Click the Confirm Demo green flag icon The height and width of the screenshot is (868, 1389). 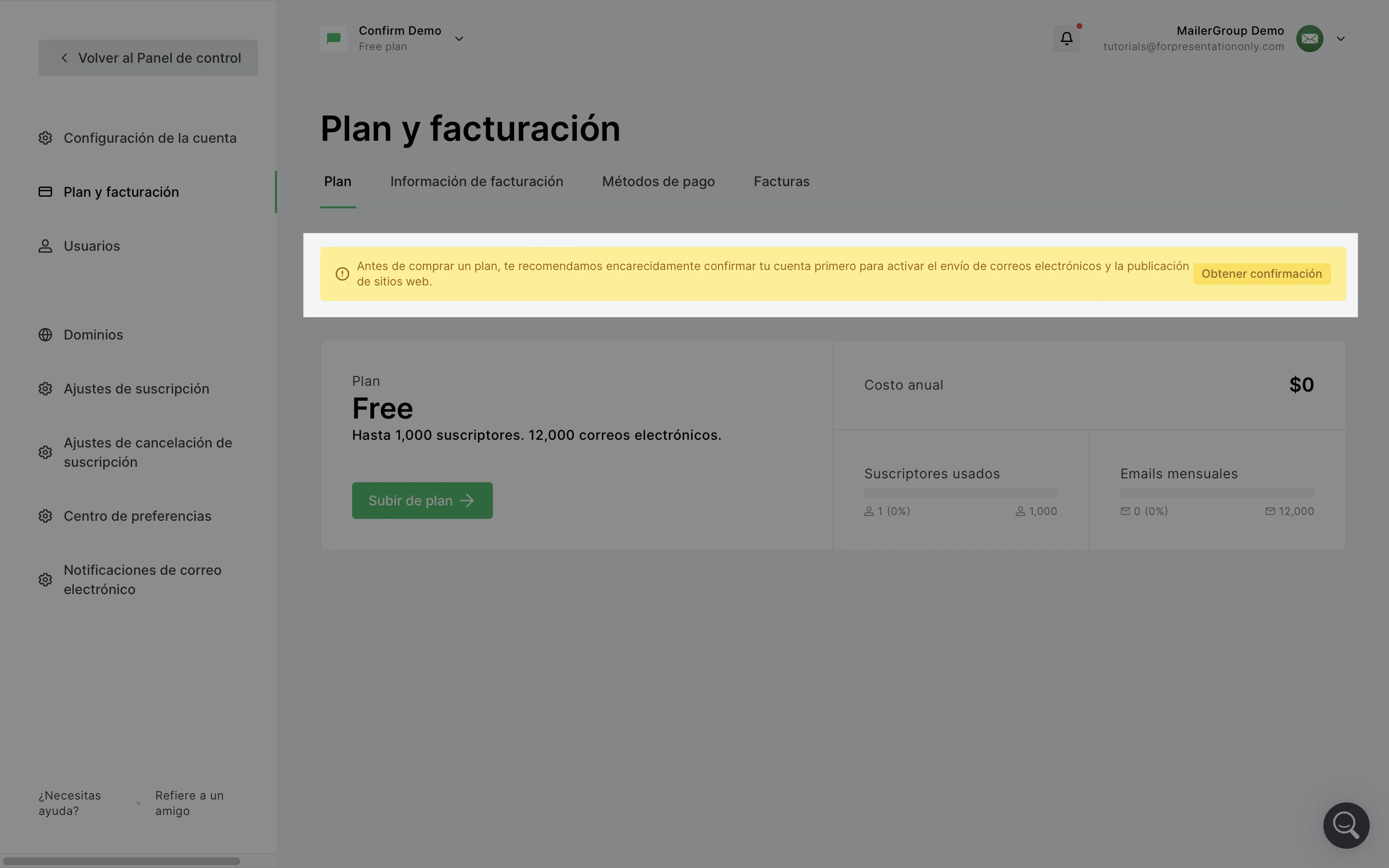pyautogui.click(x=333, y=39)
